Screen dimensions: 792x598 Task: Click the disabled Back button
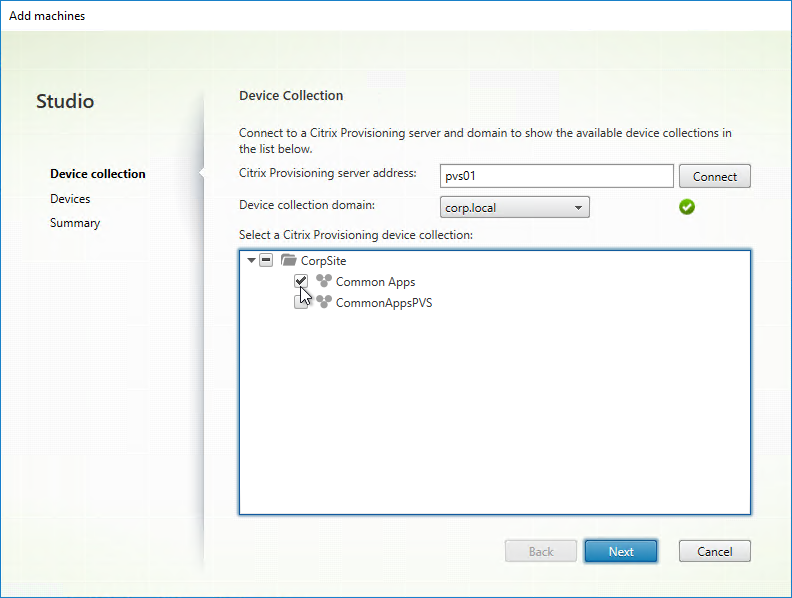tap(541, 552)
